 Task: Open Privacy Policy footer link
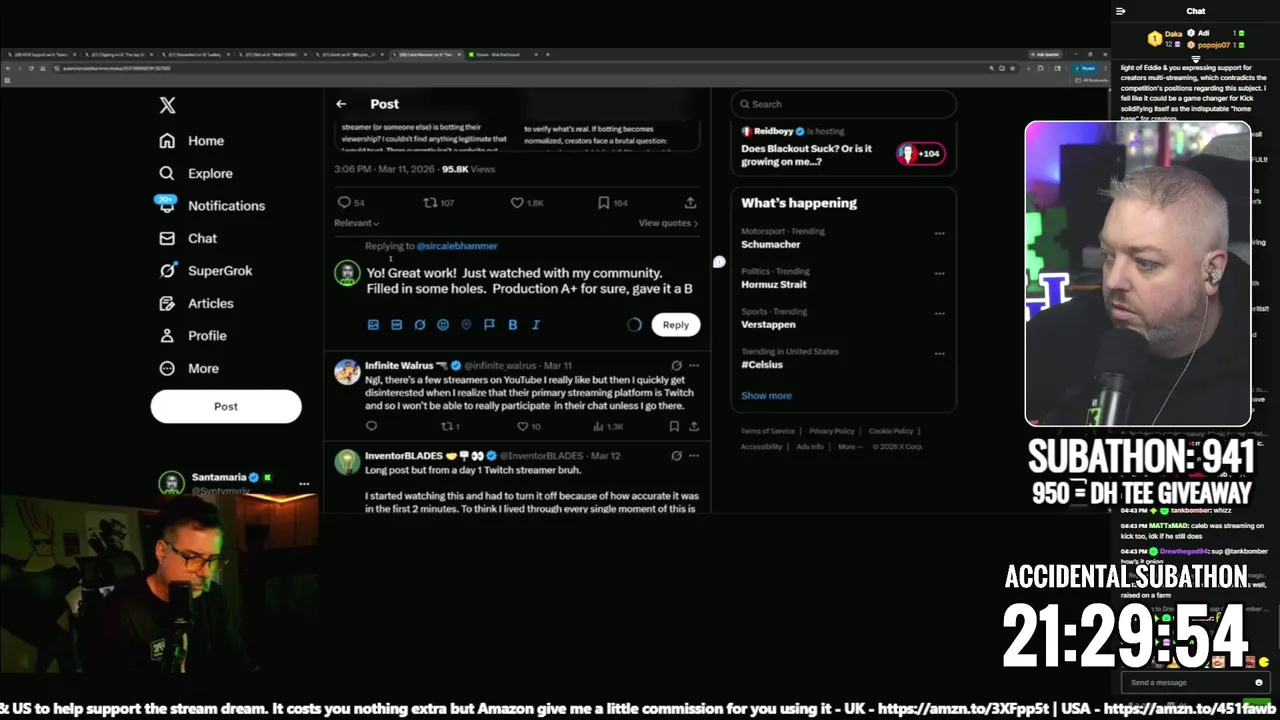tap(832, 431)
